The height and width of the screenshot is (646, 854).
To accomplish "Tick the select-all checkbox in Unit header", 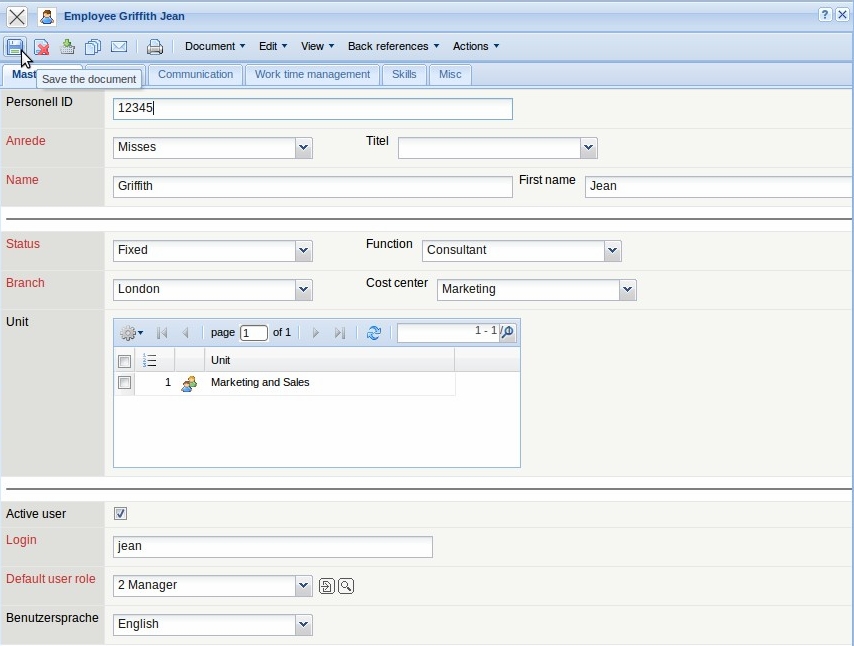I will (125, 361).
